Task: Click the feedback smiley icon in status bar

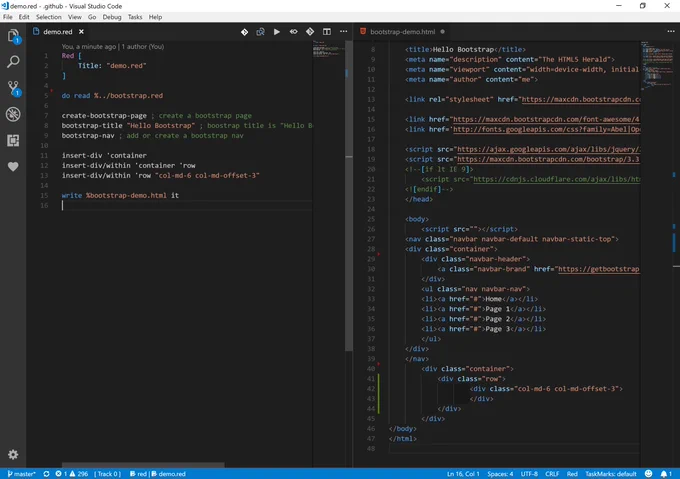Action: point(648,474)
